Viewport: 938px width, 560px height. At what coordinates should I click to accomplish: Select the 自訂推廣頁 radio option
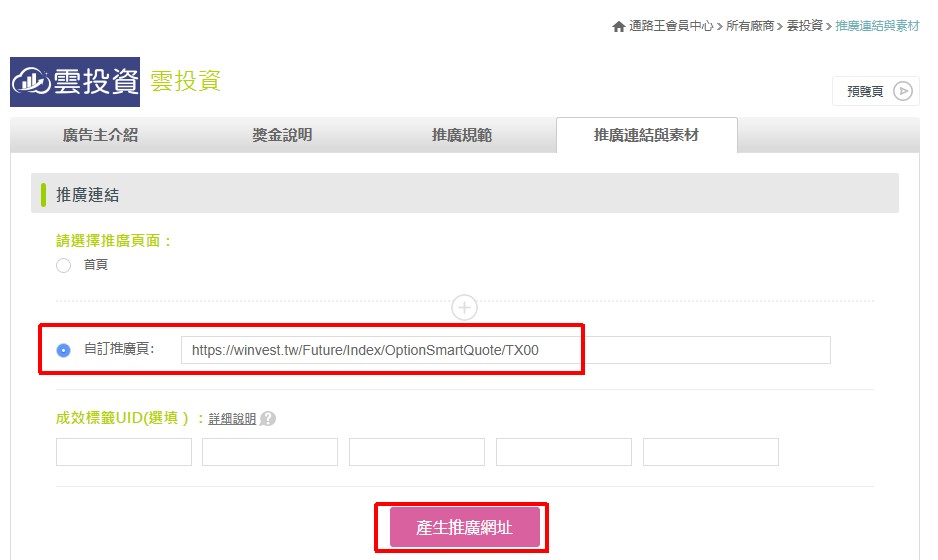pyautogui.click(x=64, y=350)
